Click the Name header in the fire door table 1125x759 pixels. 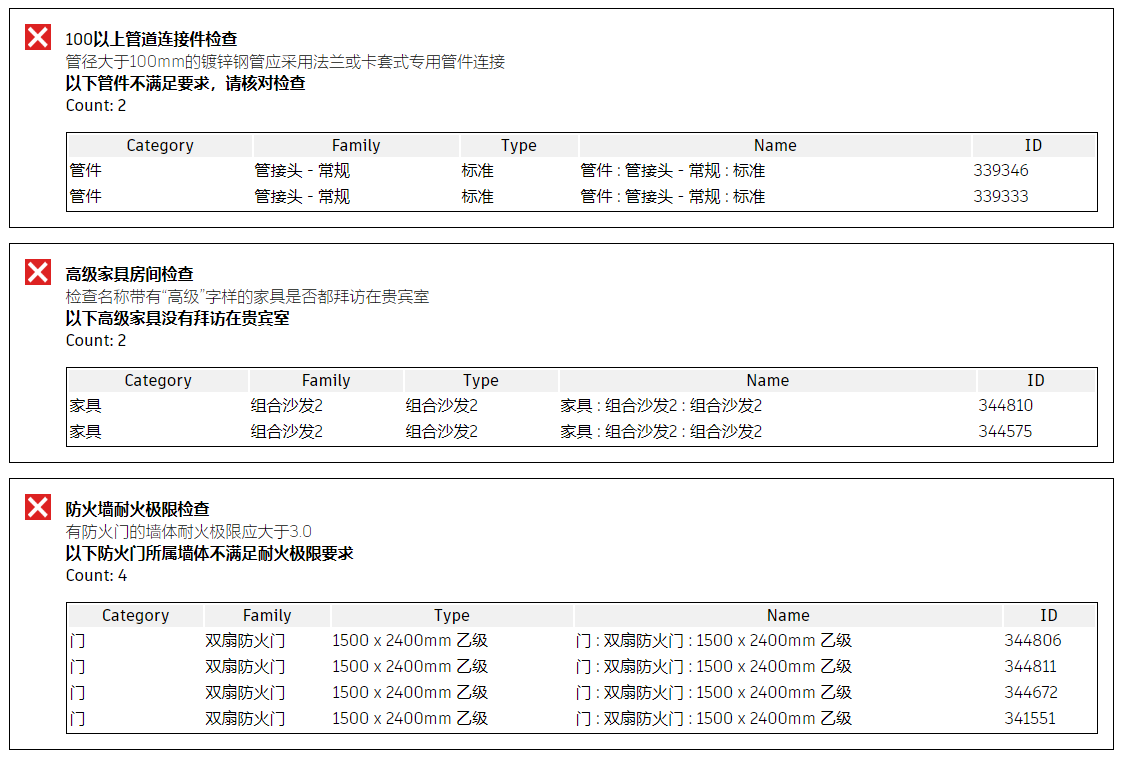point(788,616)
